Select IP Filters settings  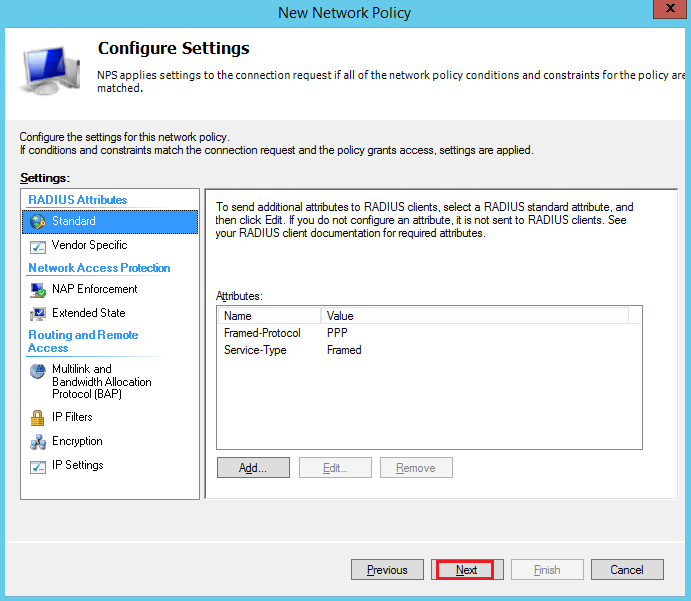point(72,417)
